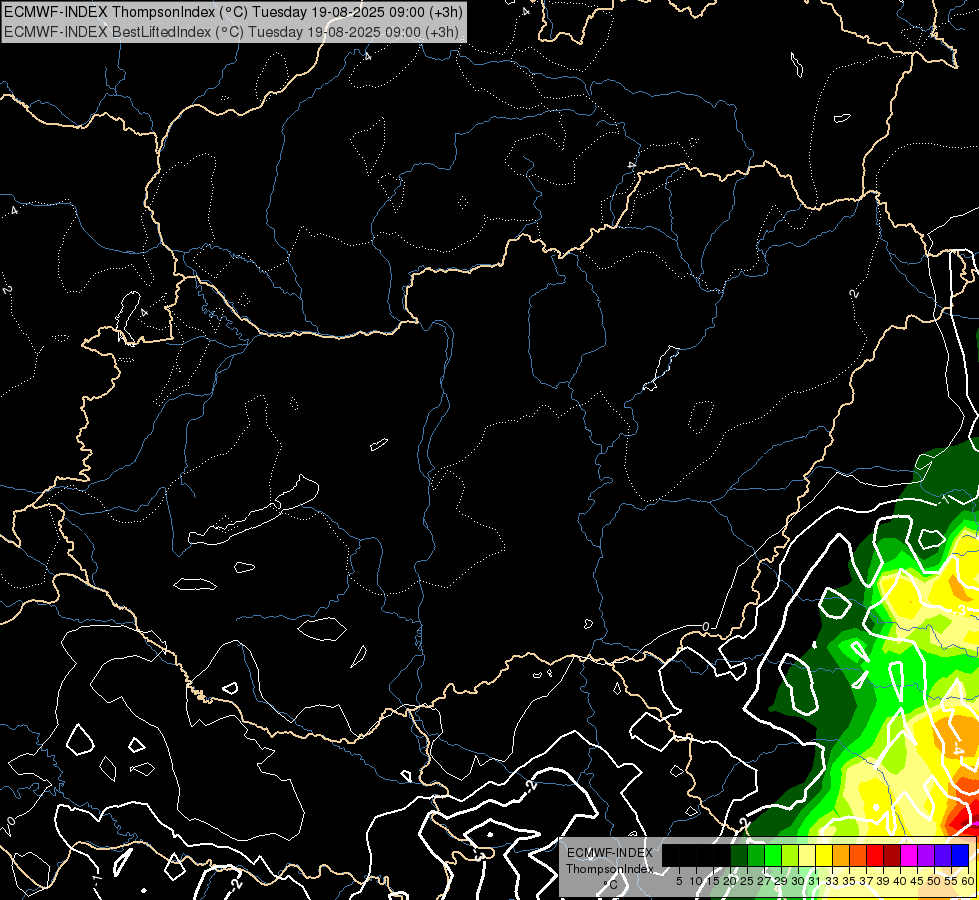Select the dark green 20–25 legend swatch
The width and height of the screenshot is (979, 900).
739,856
